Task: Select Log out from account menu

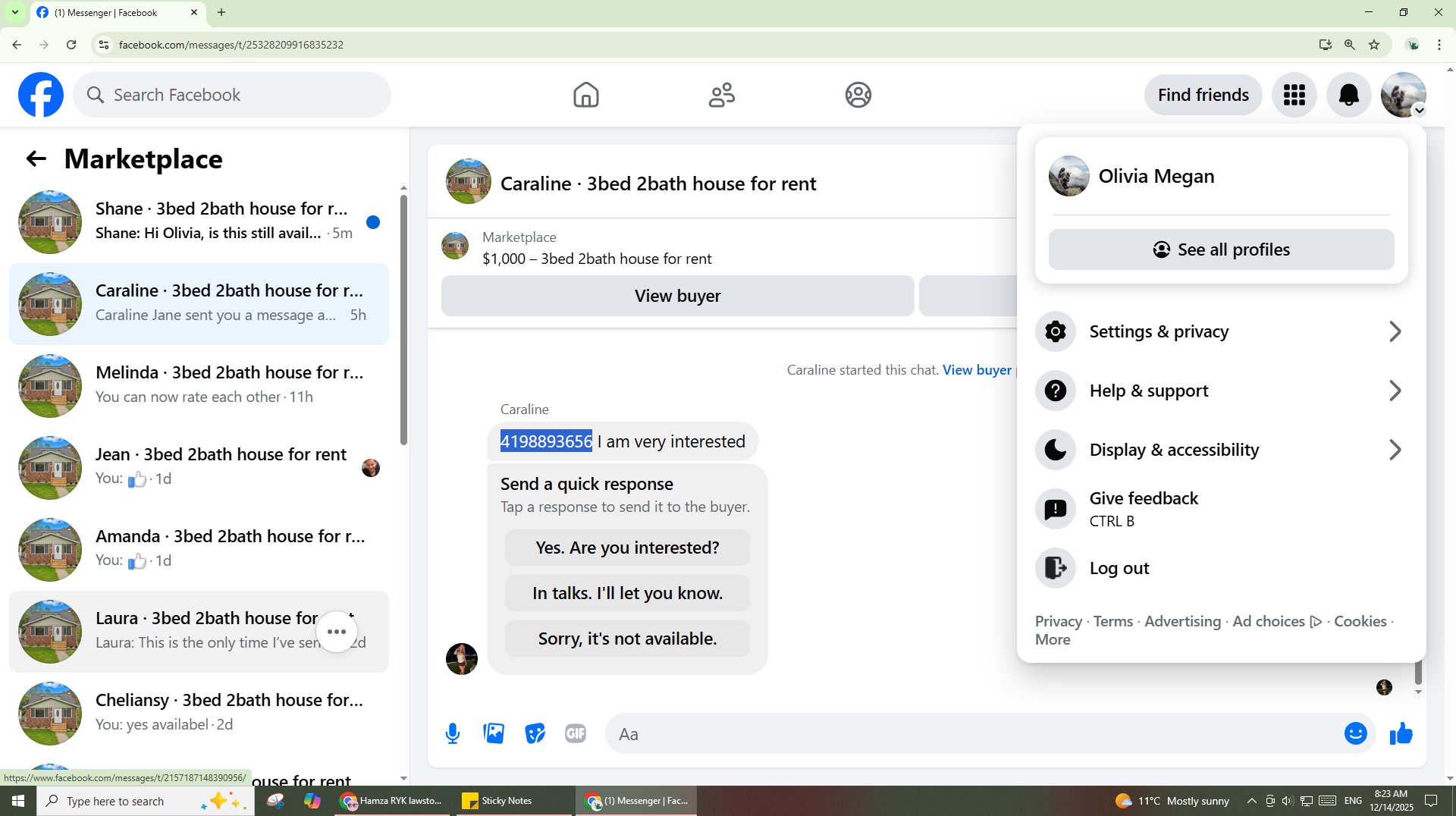Action: [x=1221, y=568]
